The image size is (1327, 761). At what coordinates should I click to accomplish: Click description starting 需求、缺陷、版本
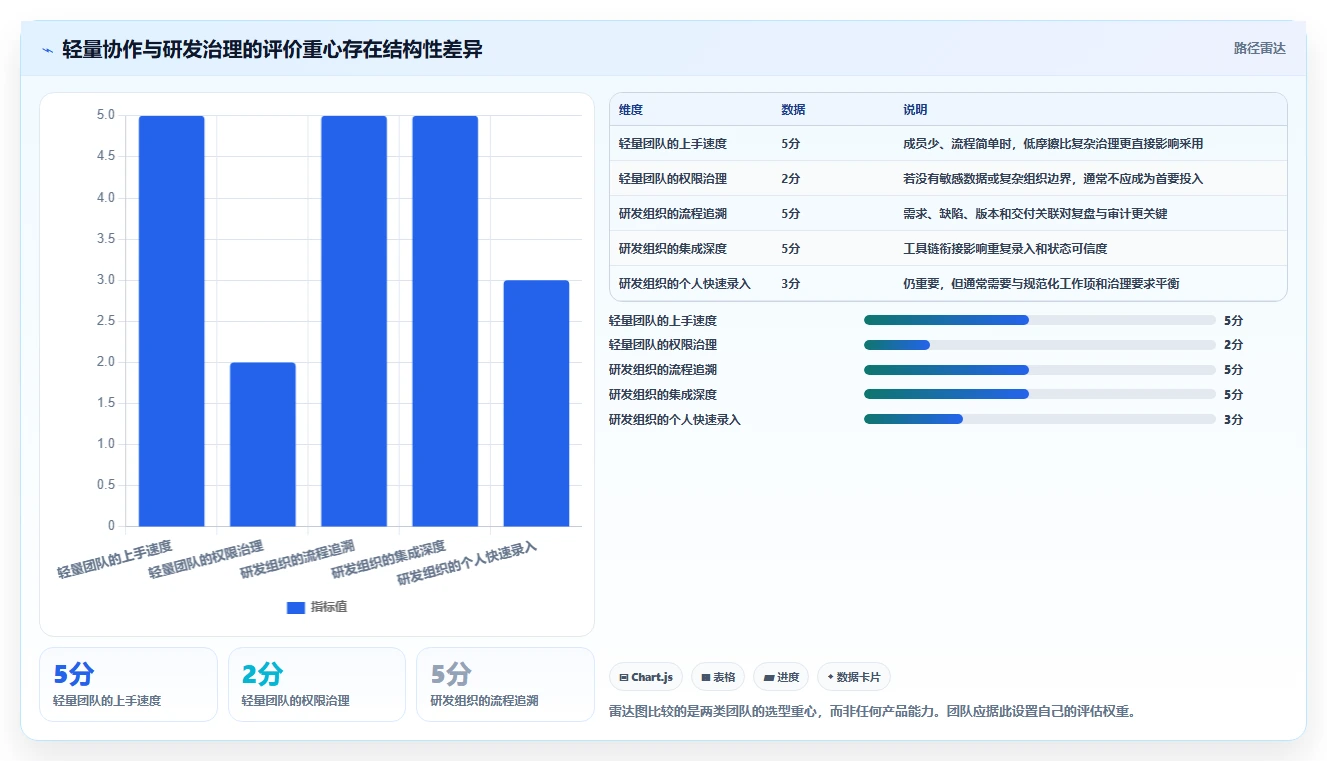tap(1035, 214)
